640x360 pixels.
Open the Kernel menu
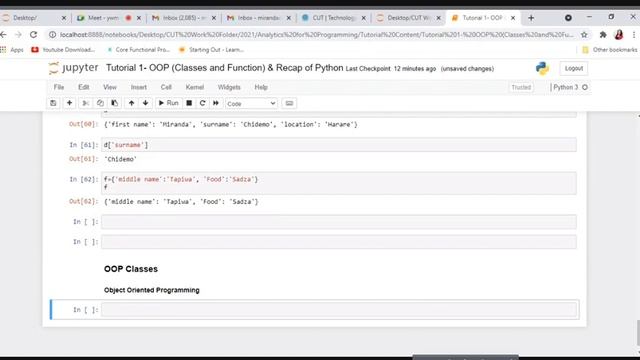195,87
